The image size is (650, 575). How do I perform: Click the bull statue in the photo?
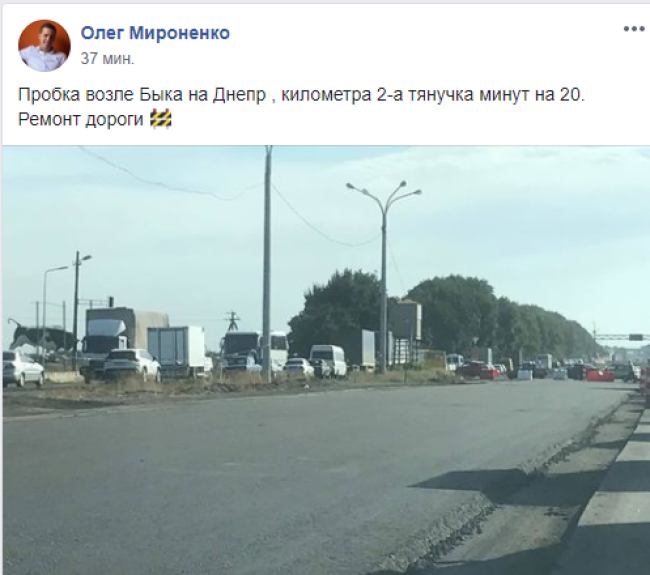38,338
